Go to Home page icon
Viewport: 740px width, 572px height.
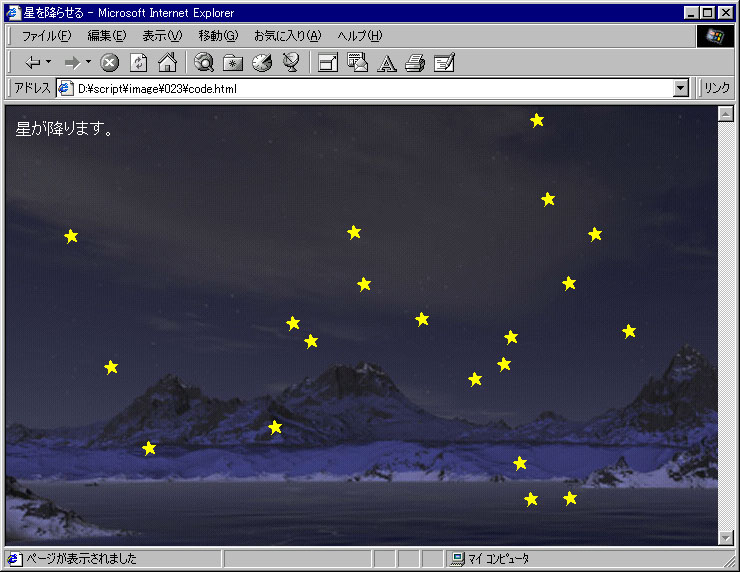coord(167,62)
